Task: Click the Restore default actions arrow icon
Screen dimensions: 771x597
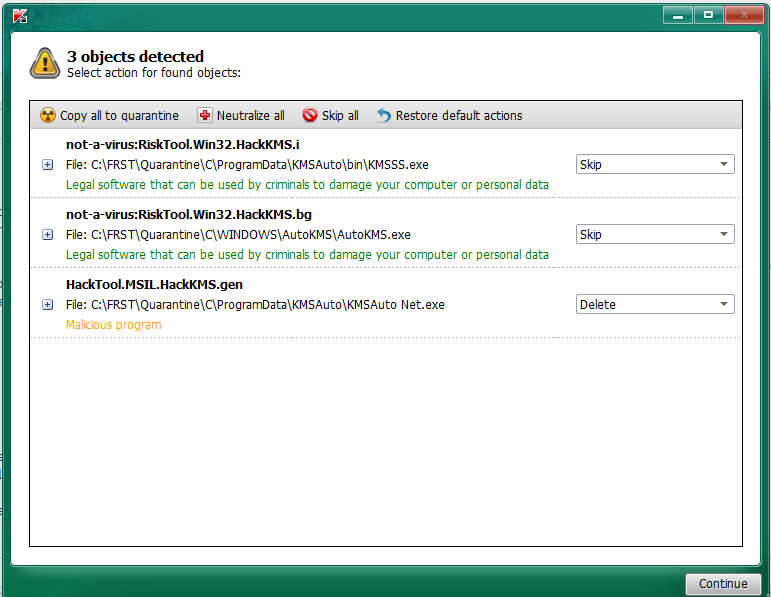Action: pos(384,115)
